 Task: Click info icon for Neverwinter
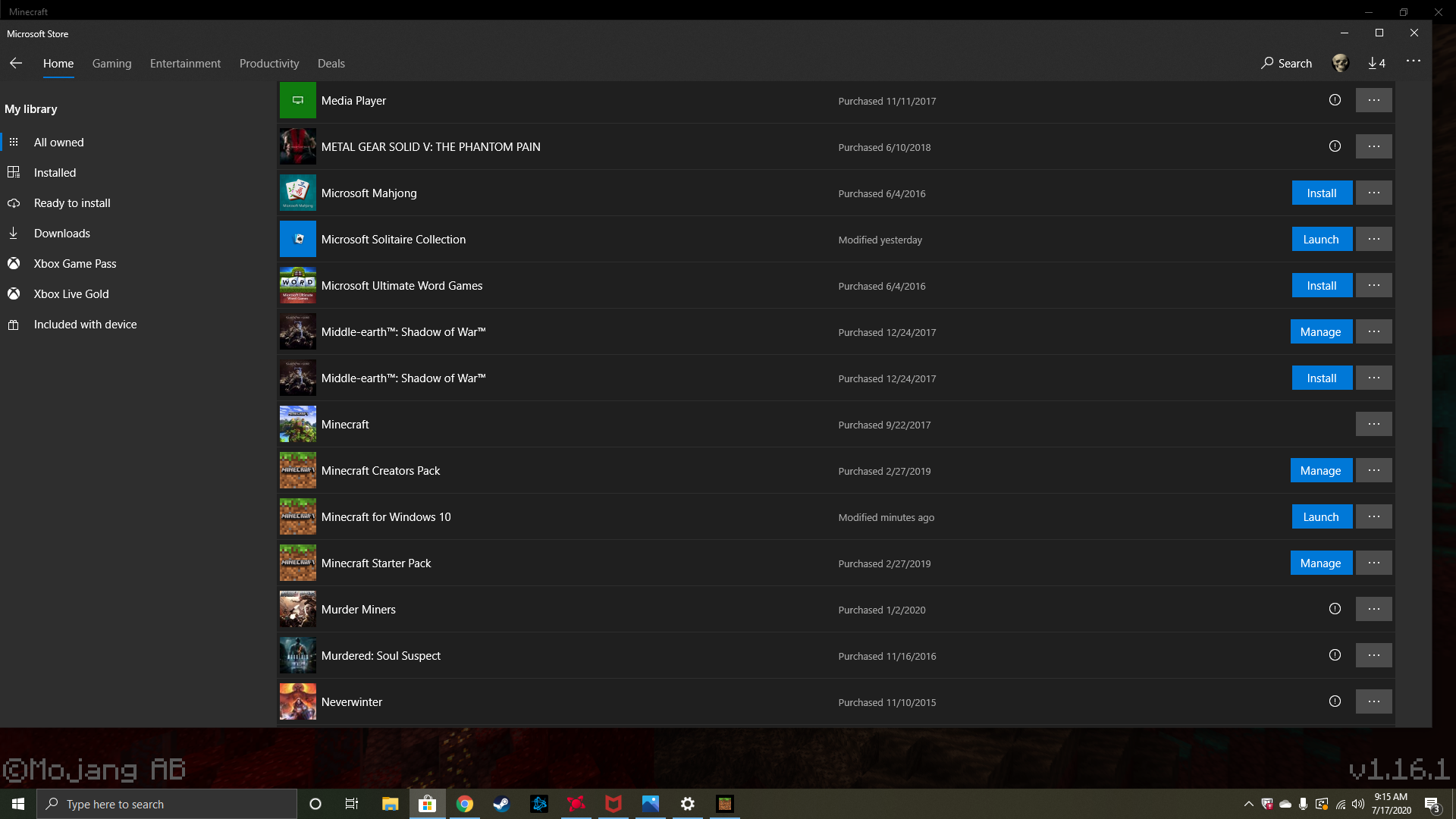[1335, 701]
